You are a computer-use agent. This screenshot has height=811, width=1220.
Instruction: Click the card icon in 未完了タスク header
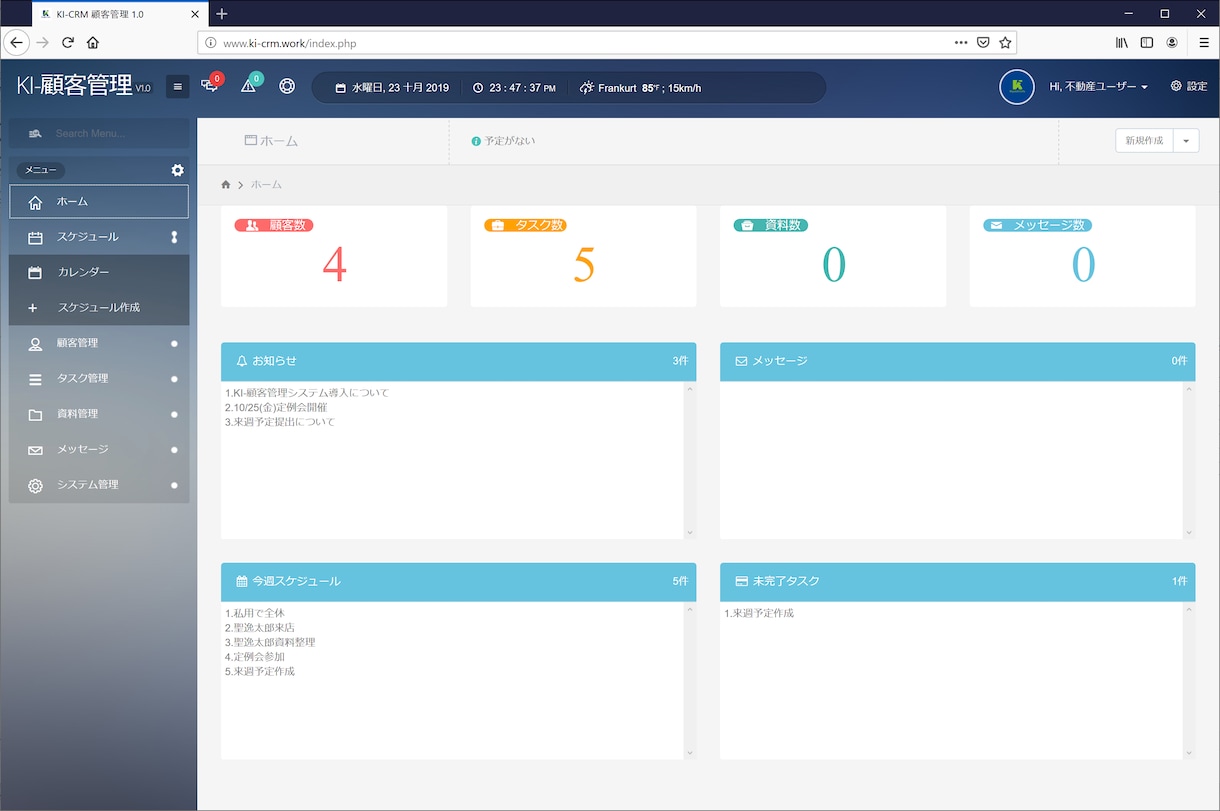741,581
